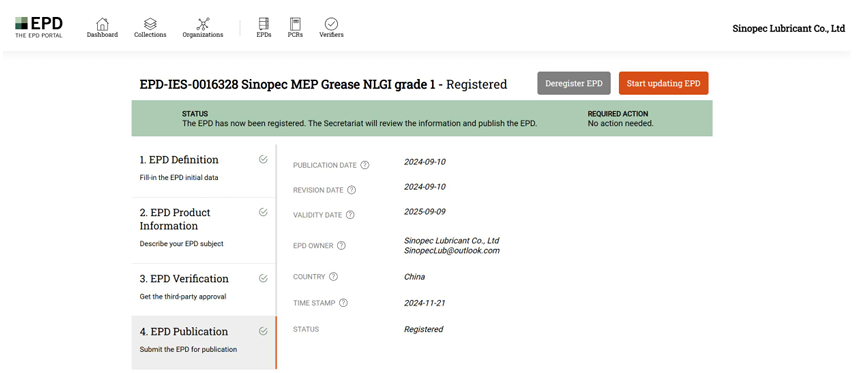Click the Deregister EPD button

574,83
